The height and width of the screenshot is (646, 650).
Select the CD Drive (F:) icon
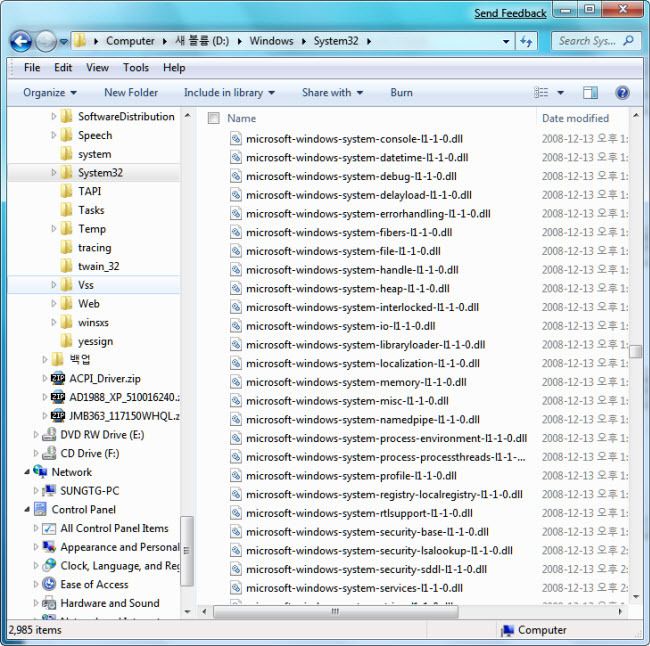click(49, 453)
